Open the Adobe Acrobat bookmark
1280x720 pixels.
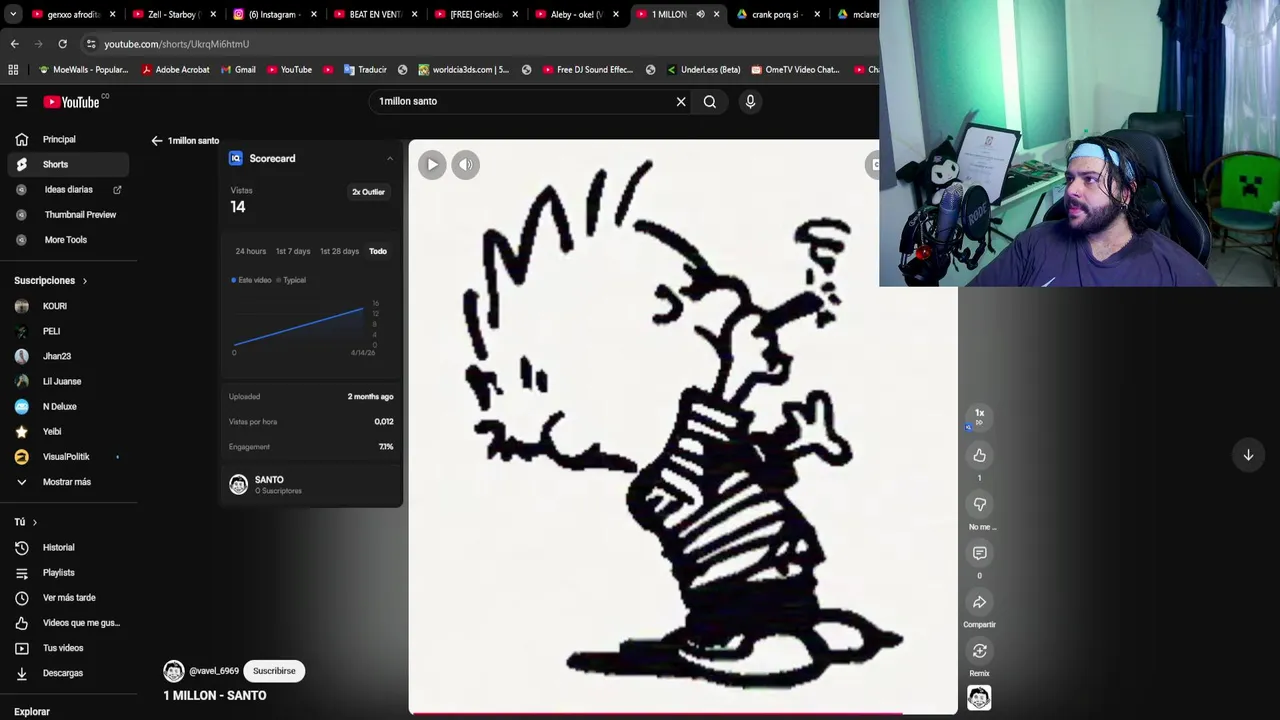tap(175, 70)
